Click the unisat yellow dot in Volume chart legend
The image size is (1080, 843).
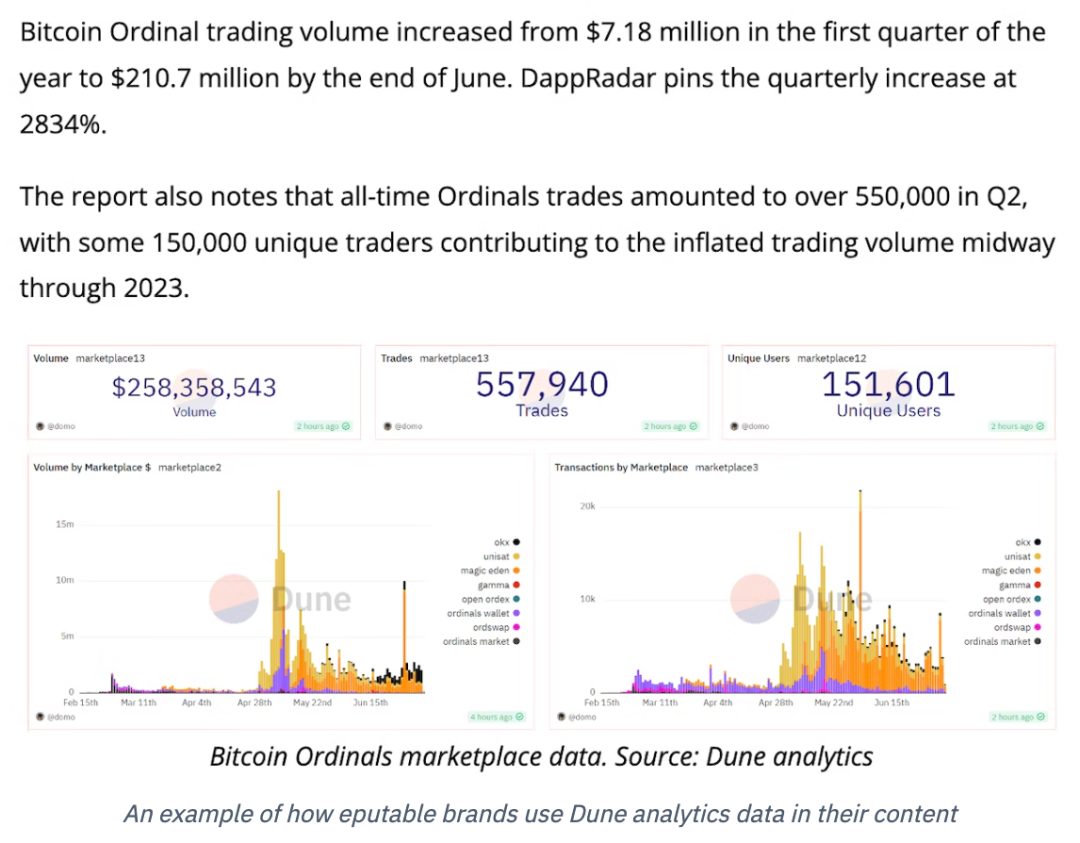(x=516, y=556)
